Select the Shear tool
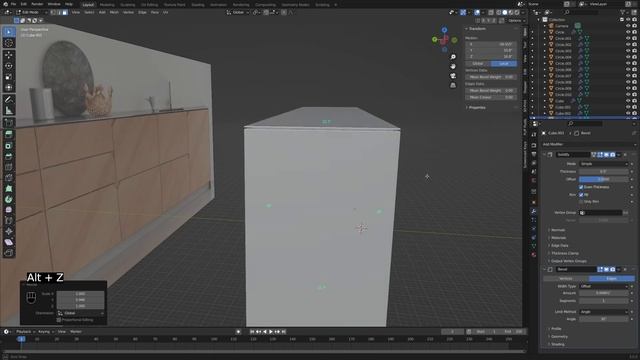Screen dimensions: 640x360 pos(9,242)
